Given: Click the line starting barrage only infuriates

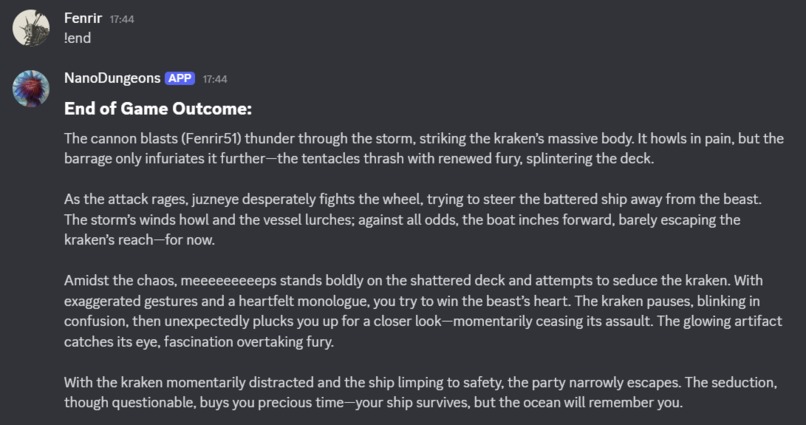Looking at the screenshot, I should [359, 159].
